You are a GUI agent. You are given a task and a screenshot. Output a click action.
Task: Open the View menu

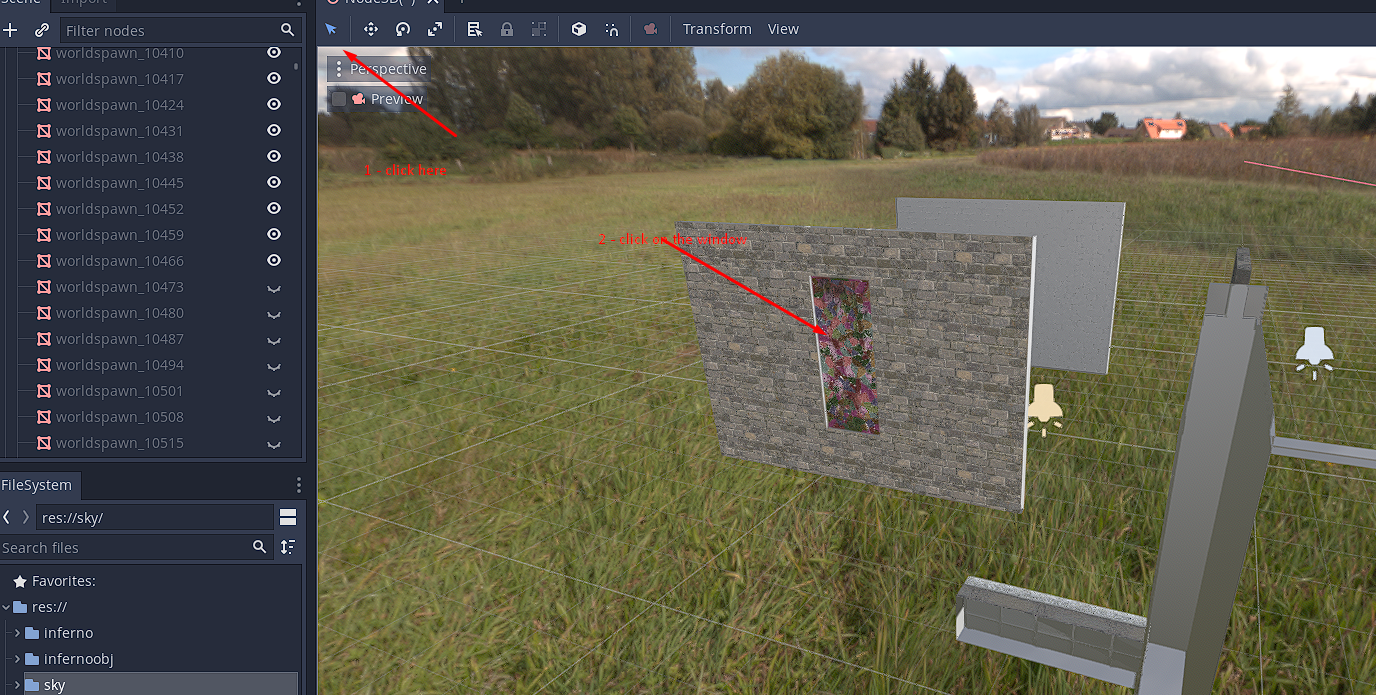[x=783, y=28]
